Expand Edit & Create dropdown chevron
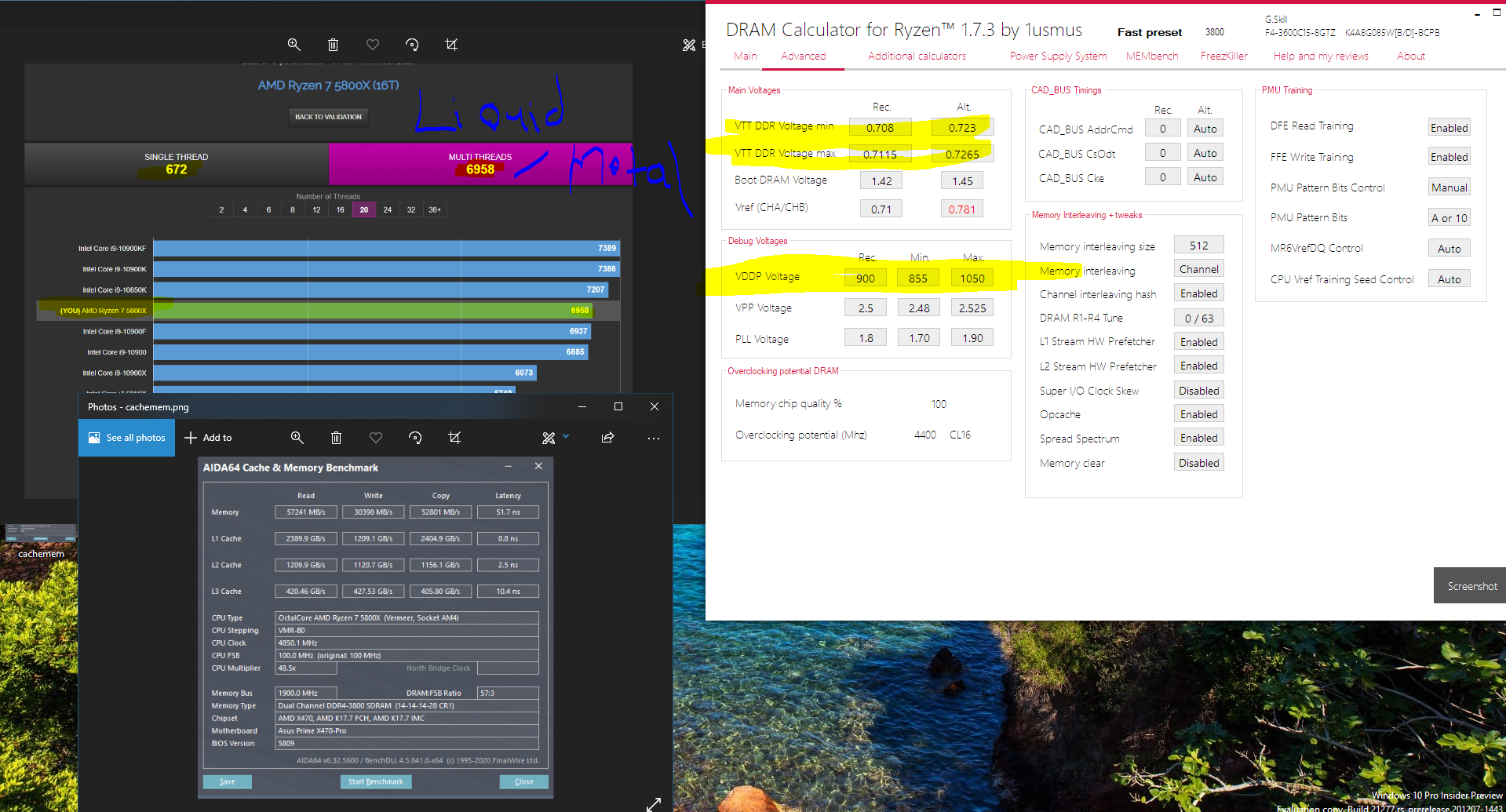The width and height of the screenshot is (1506, 812). pyautogui.click(x=566, y=436)
